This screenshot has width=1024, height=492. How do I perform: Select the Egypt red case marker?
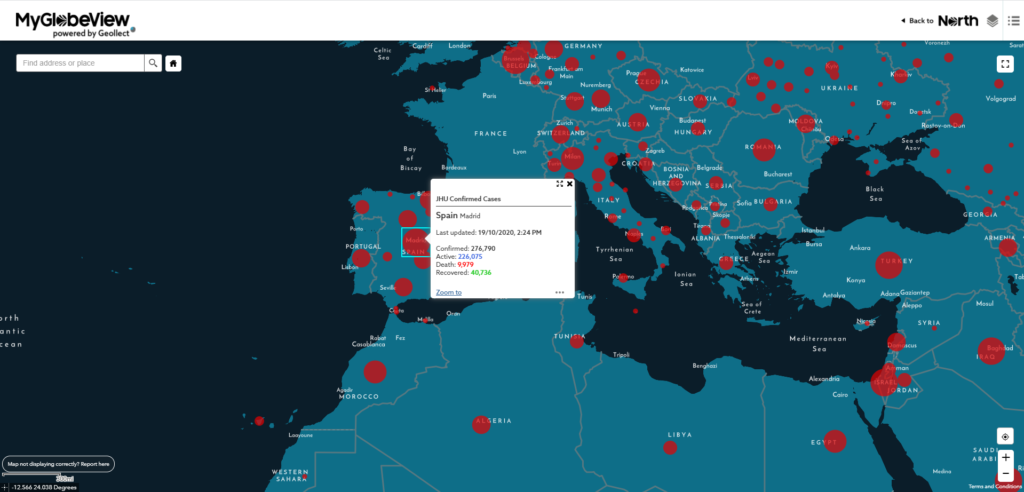tap(835, 441)
